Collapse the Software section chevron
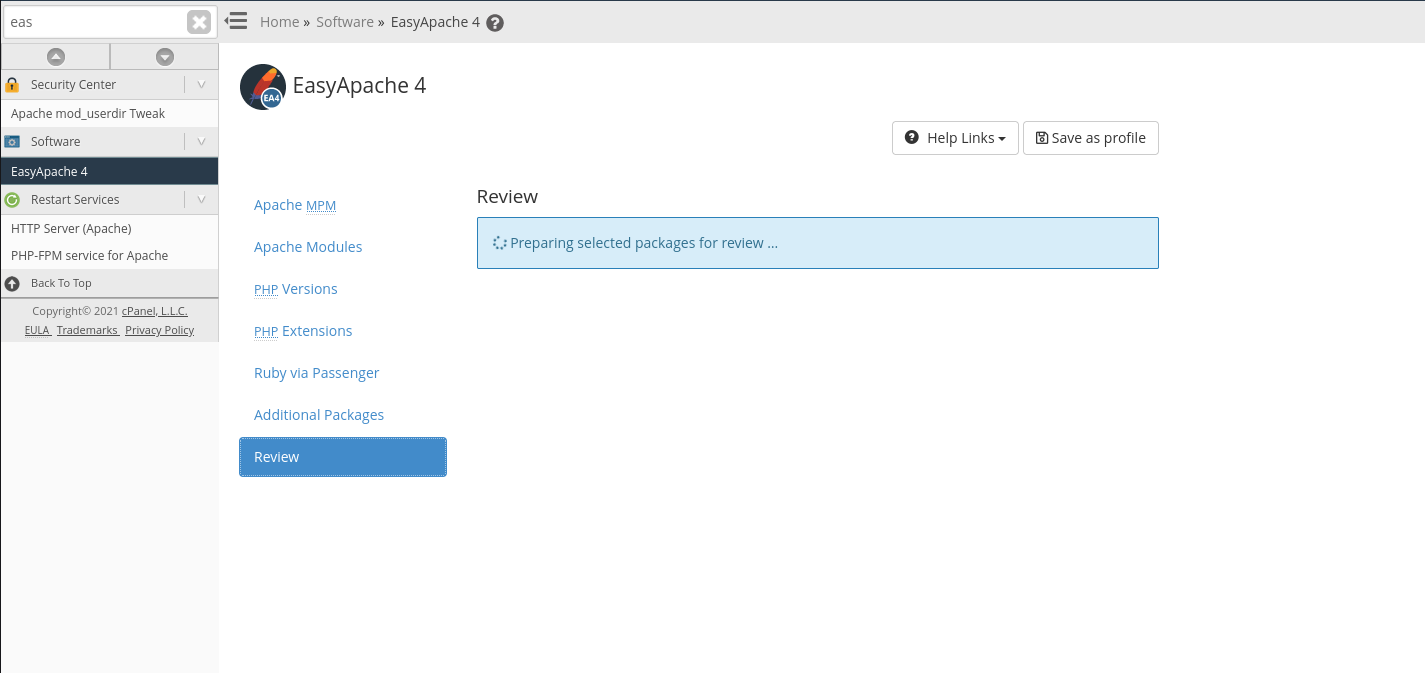 (201, 142)
